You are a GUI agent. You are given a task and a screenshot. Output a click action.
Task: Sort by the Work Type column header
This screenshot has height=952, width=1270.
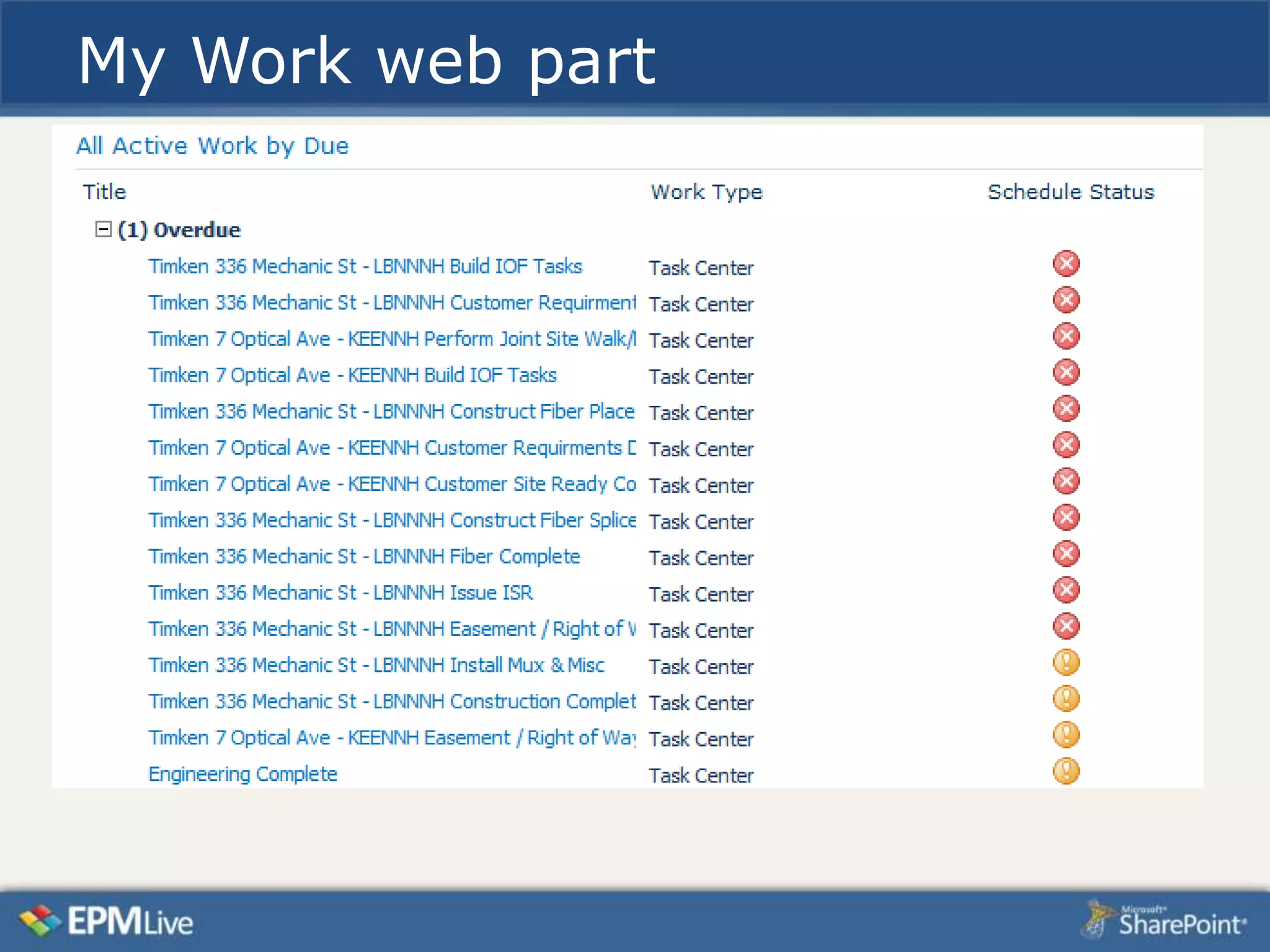(x=706, y=192)
